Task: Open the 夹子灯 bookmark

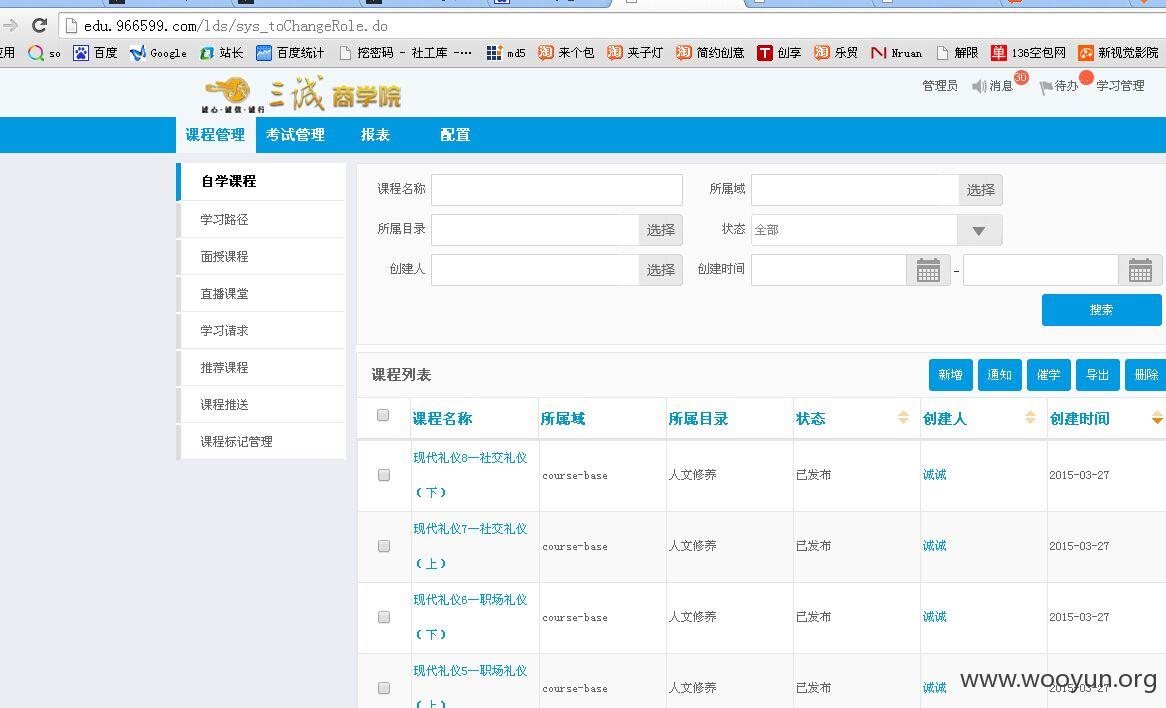Action: (634, 53)
